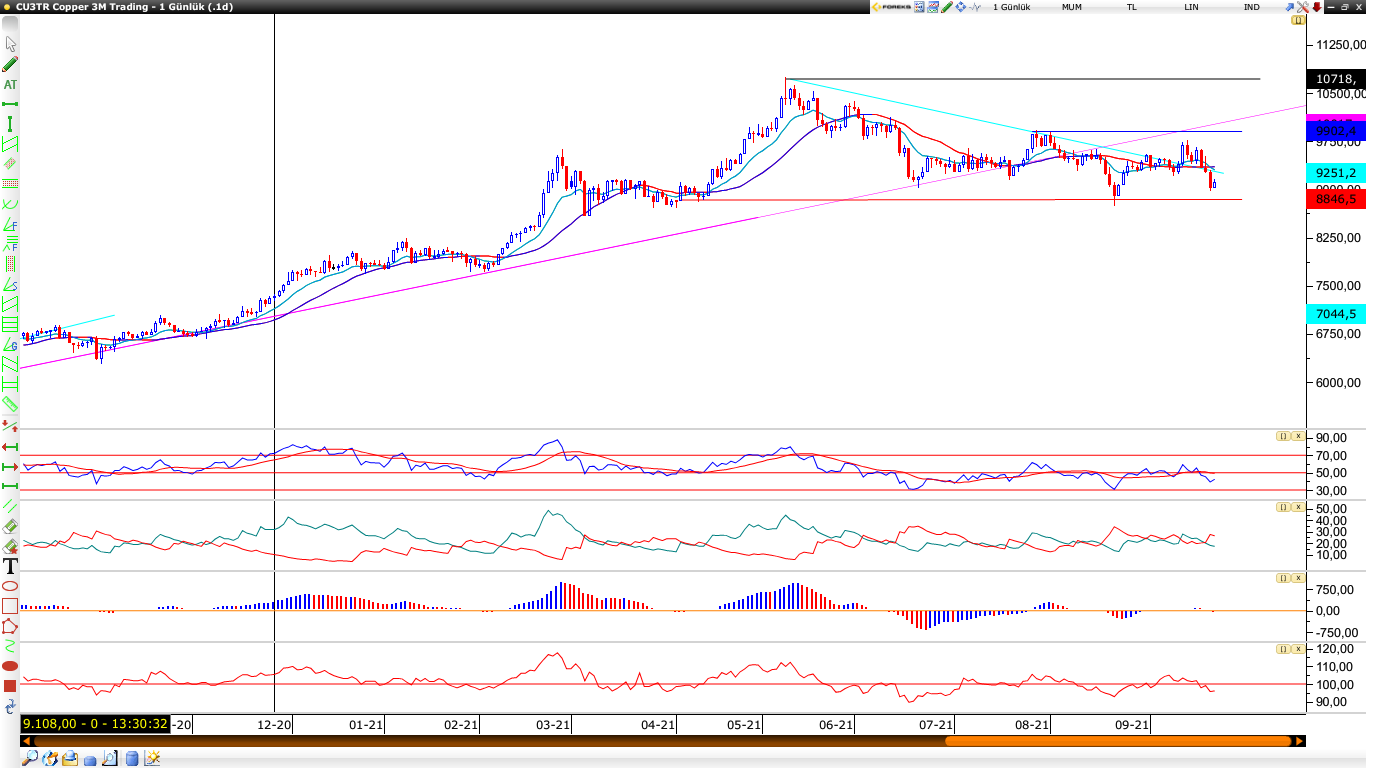Click the print icon in bottom toolbar

tap(70, 759)
